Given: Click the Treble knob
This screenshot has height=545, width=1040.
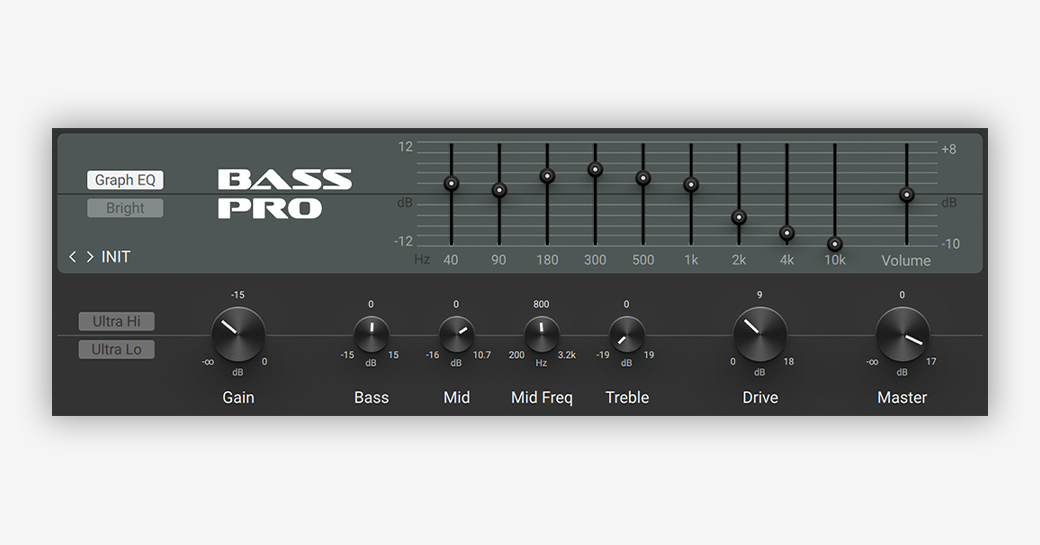Looking at the screenshot, I should tap(627, 334).
